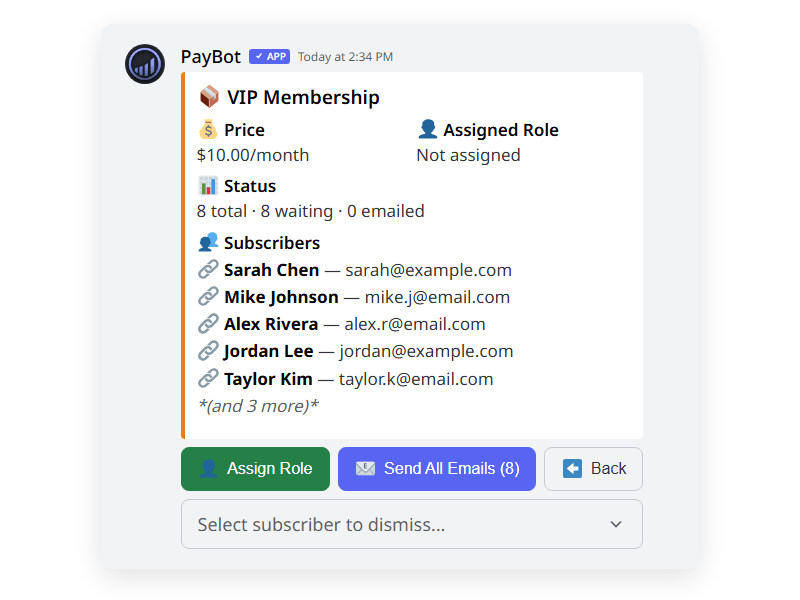Click the PayBot avatar icon
Screen dimensions: 800x600
[144, 63]
